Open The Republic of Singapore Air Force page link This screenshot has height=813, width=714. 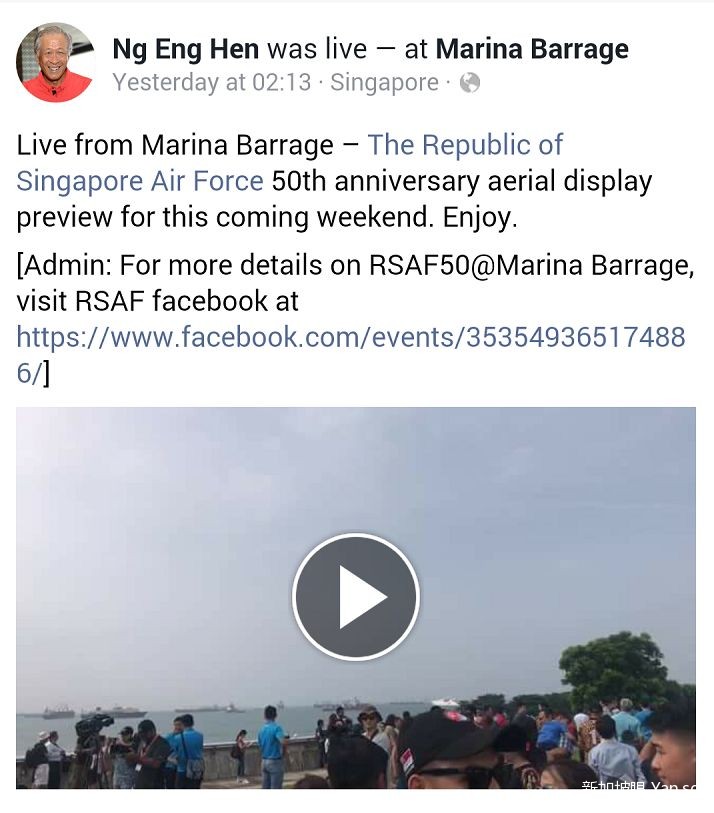(x=289, y=162)
